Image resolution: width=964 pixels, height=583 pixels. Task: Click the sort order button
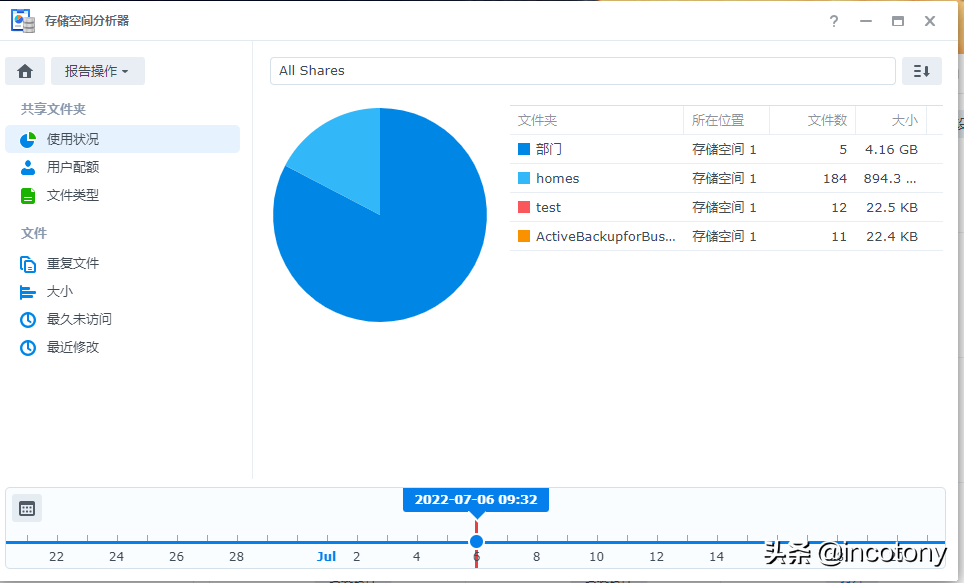pyautogui.click(x=922, y=71)
